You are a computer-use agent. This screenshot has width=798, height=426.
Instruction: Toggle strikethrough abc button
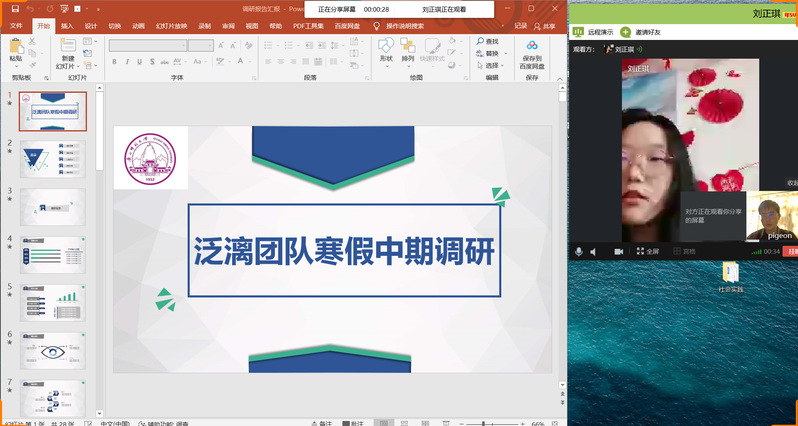tap(165, 62)
